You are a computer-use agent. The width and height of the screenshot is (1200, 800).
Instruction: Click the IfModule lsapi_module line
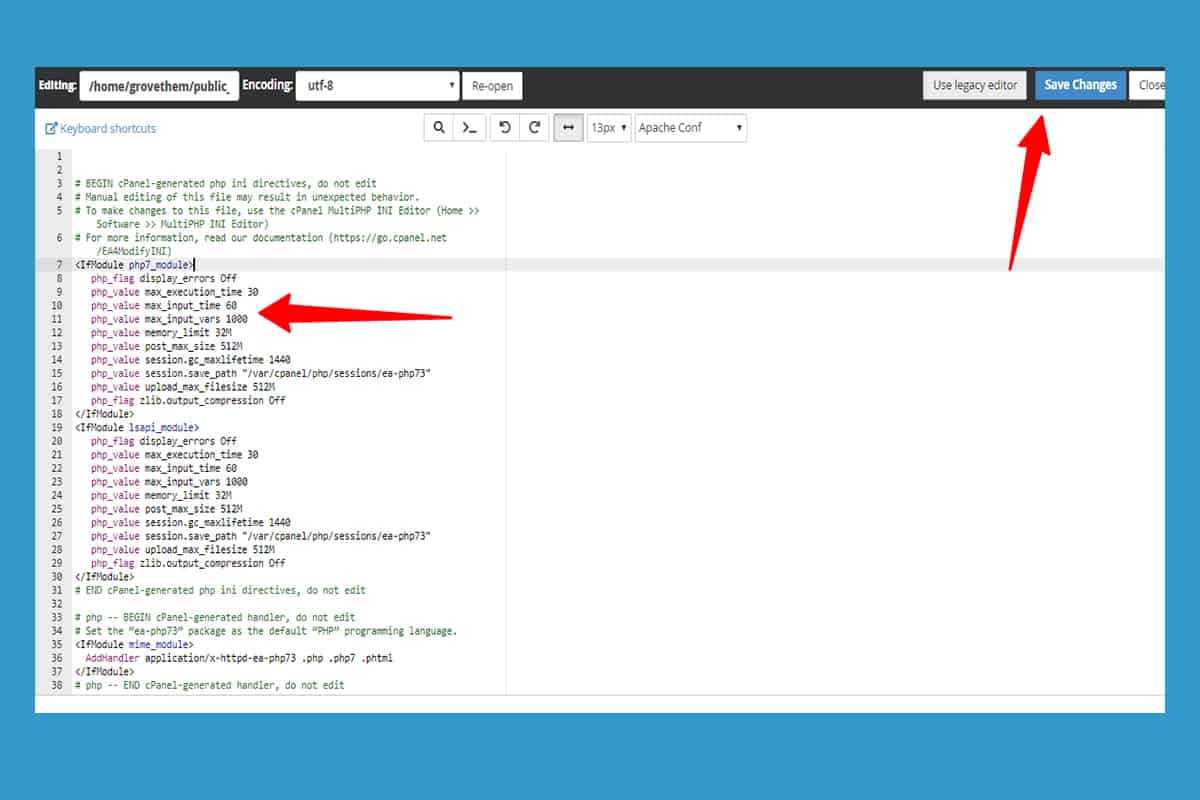[x=137, y=427]
